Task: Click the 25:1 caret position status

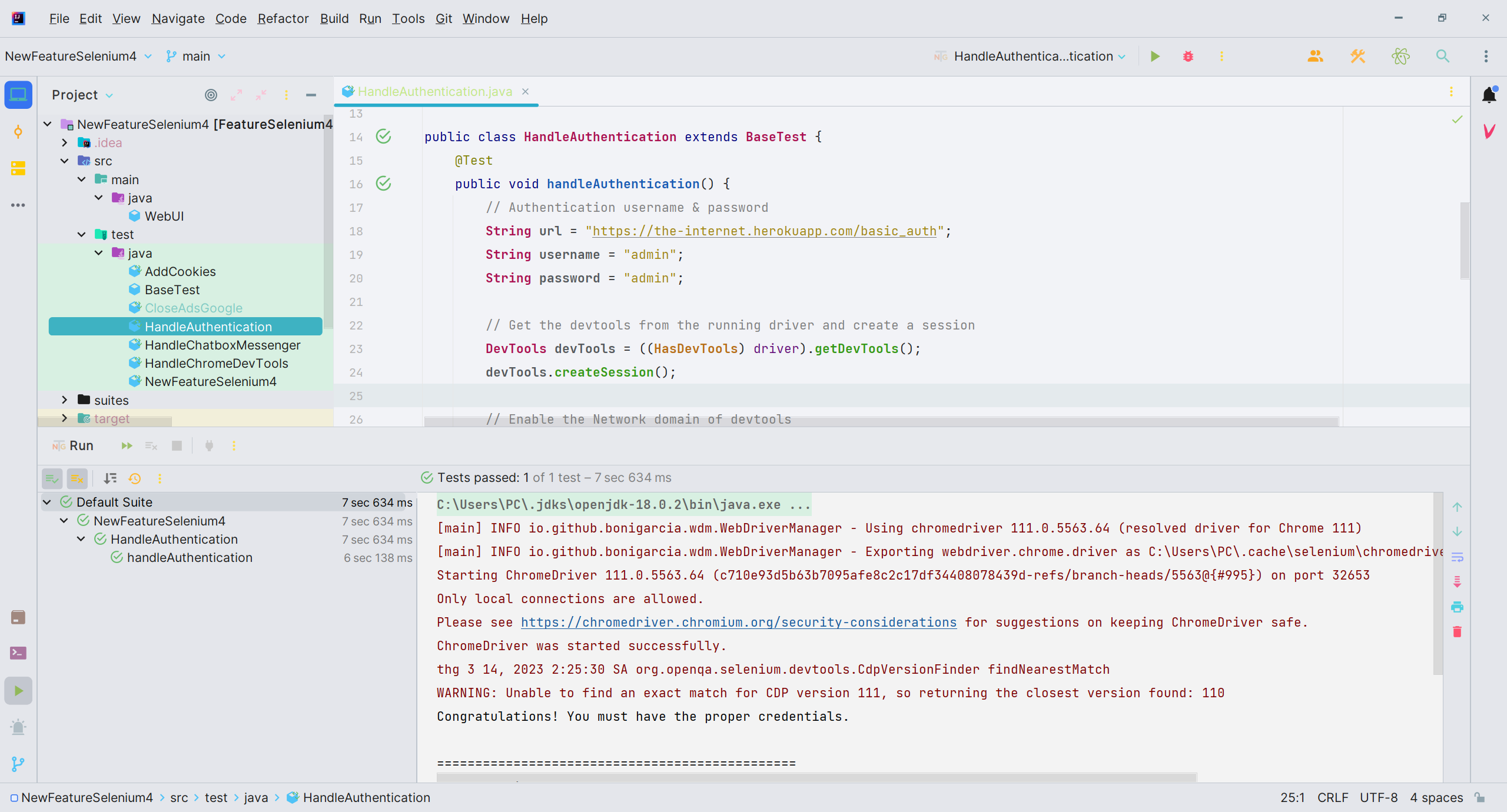Action: click(1292, 797)
